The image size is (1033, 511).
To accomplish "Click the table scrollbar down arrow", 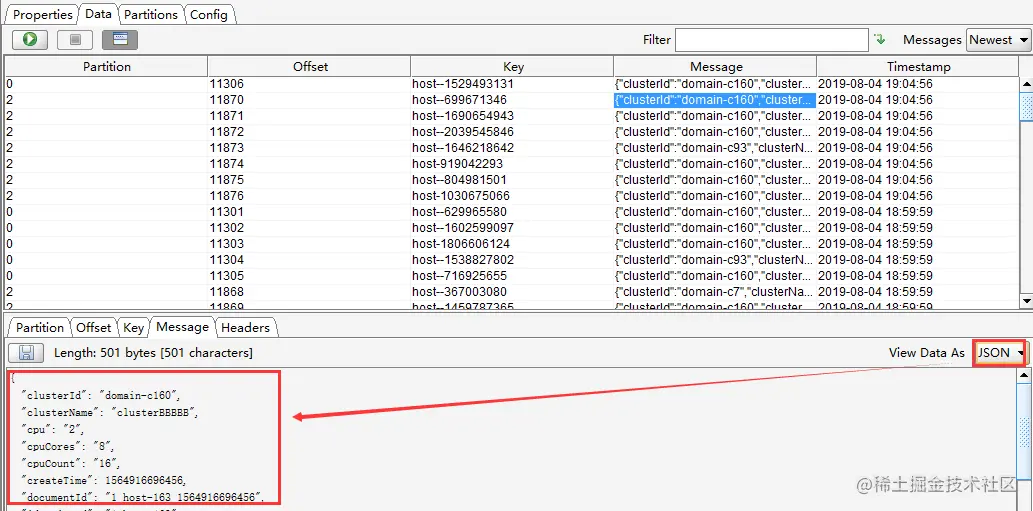I will click(x=1026, y=300).
